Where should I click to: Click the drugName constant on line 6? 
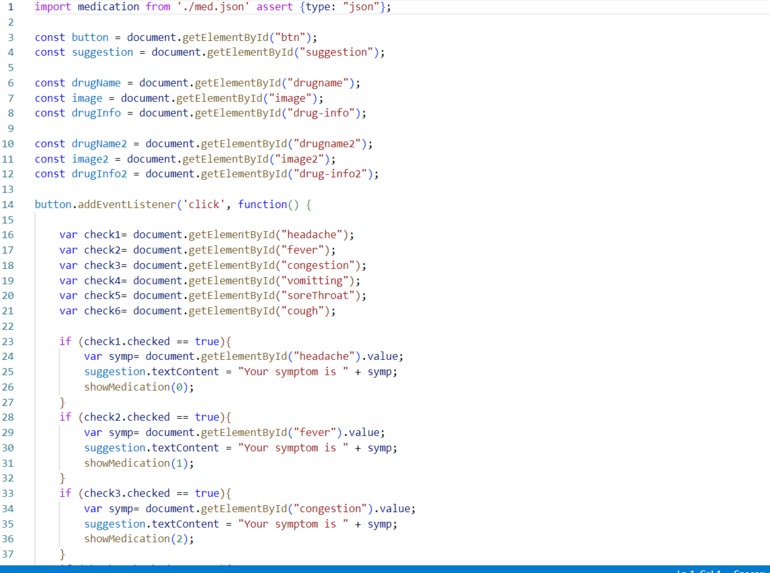96,82
